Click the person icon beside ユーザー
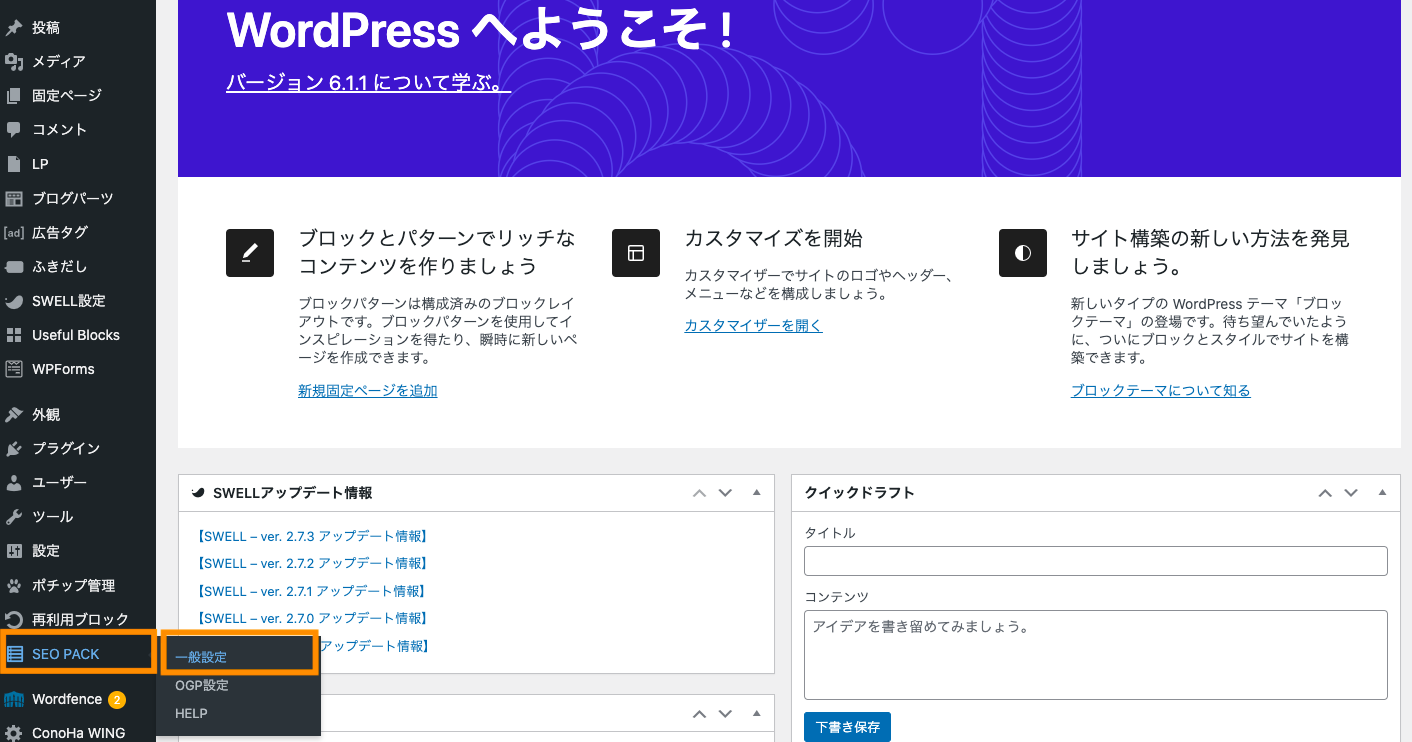This screenshot has width=1412, height=742. (14, 482)
